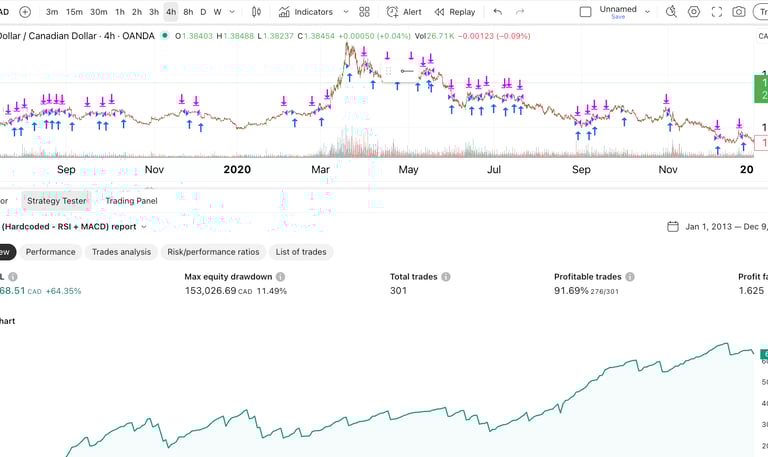Viewport: 768px width, 457px height.
Task: Click the Mar label on time axis
Action: tap(320, 169)
